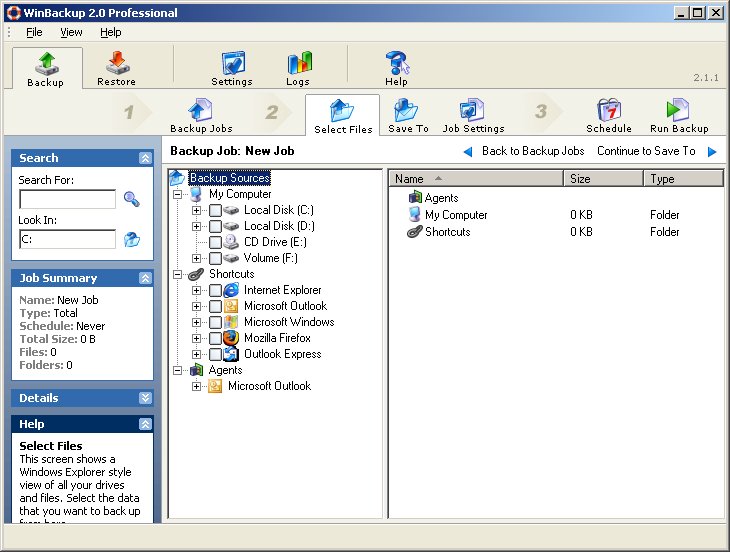This screenshot has width=730, height=552.
Task: Collapse the Shortcuts tree node
Action: coord(178,274)
